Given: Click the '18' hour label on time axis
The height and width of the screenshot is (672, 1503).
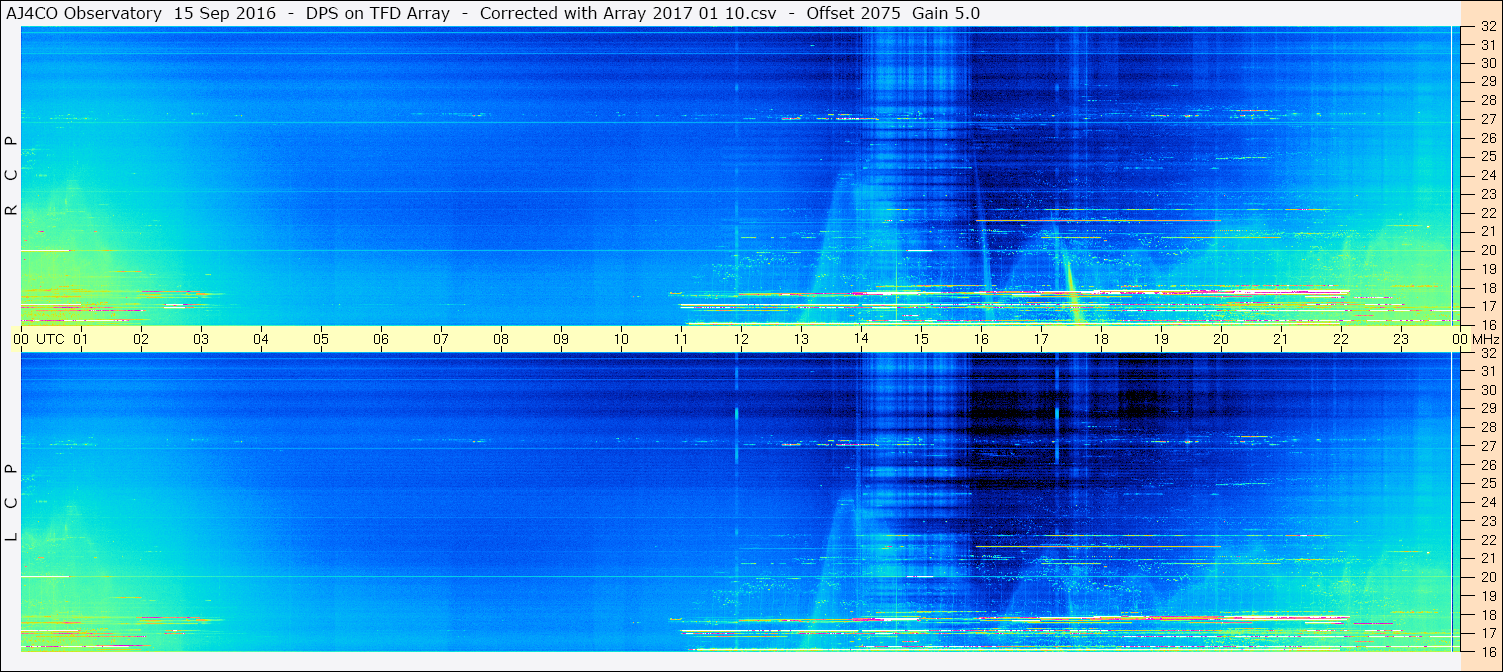Looking at the screenshot, I should pos(1101,339).
